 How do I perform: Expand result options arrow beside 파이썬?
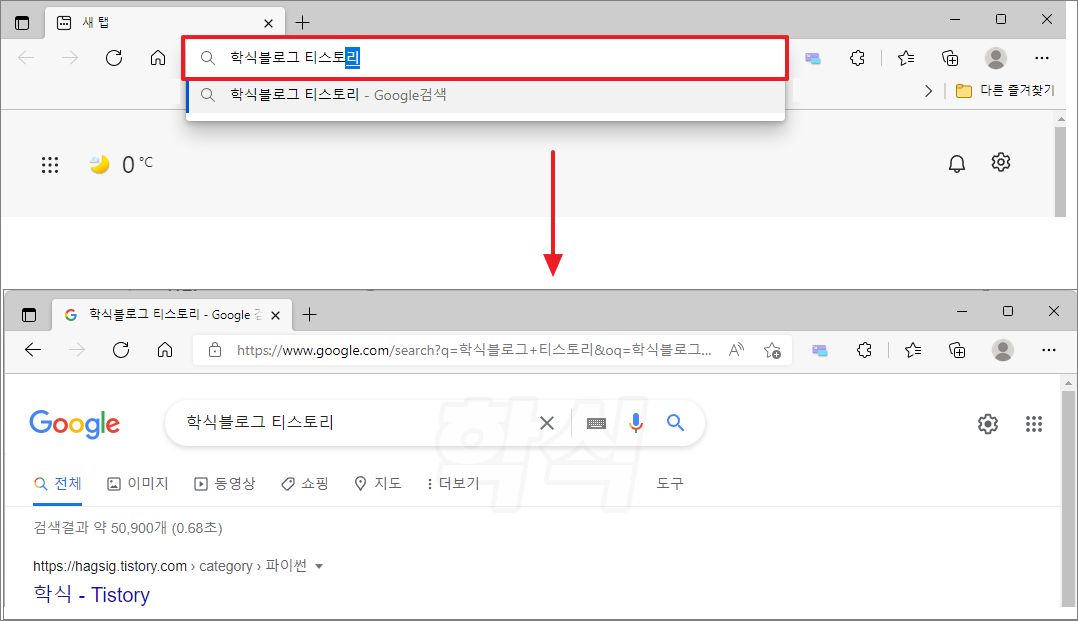[x=319, y=567]
